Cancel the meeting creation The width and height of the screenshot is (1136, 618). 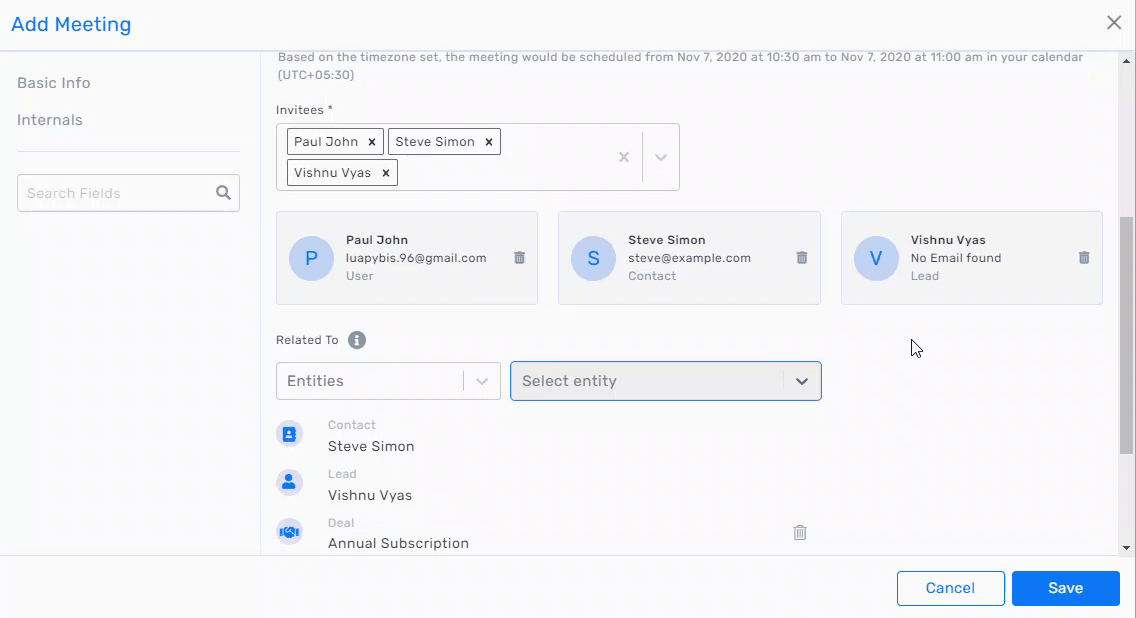(951, 588)
